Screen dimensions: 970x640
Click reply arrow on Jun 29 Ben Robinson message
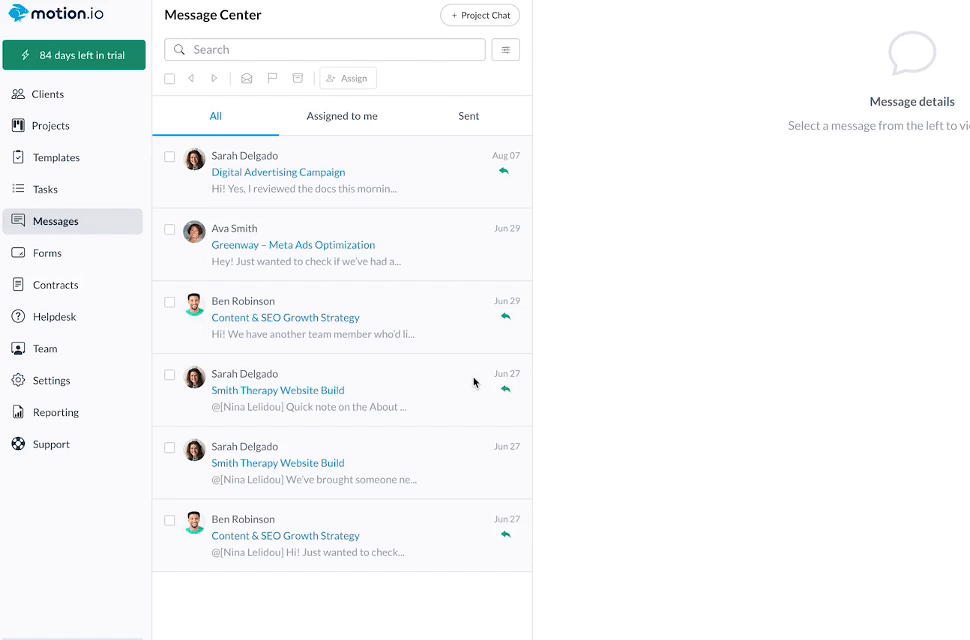505,317
